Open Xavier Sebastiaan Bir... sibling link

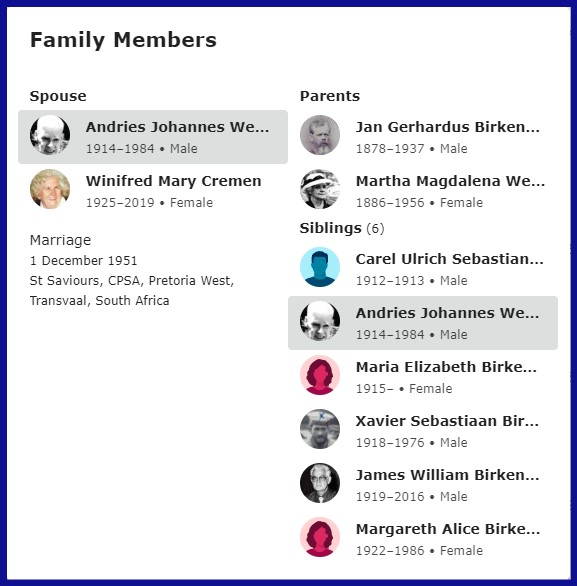[447, 421]
